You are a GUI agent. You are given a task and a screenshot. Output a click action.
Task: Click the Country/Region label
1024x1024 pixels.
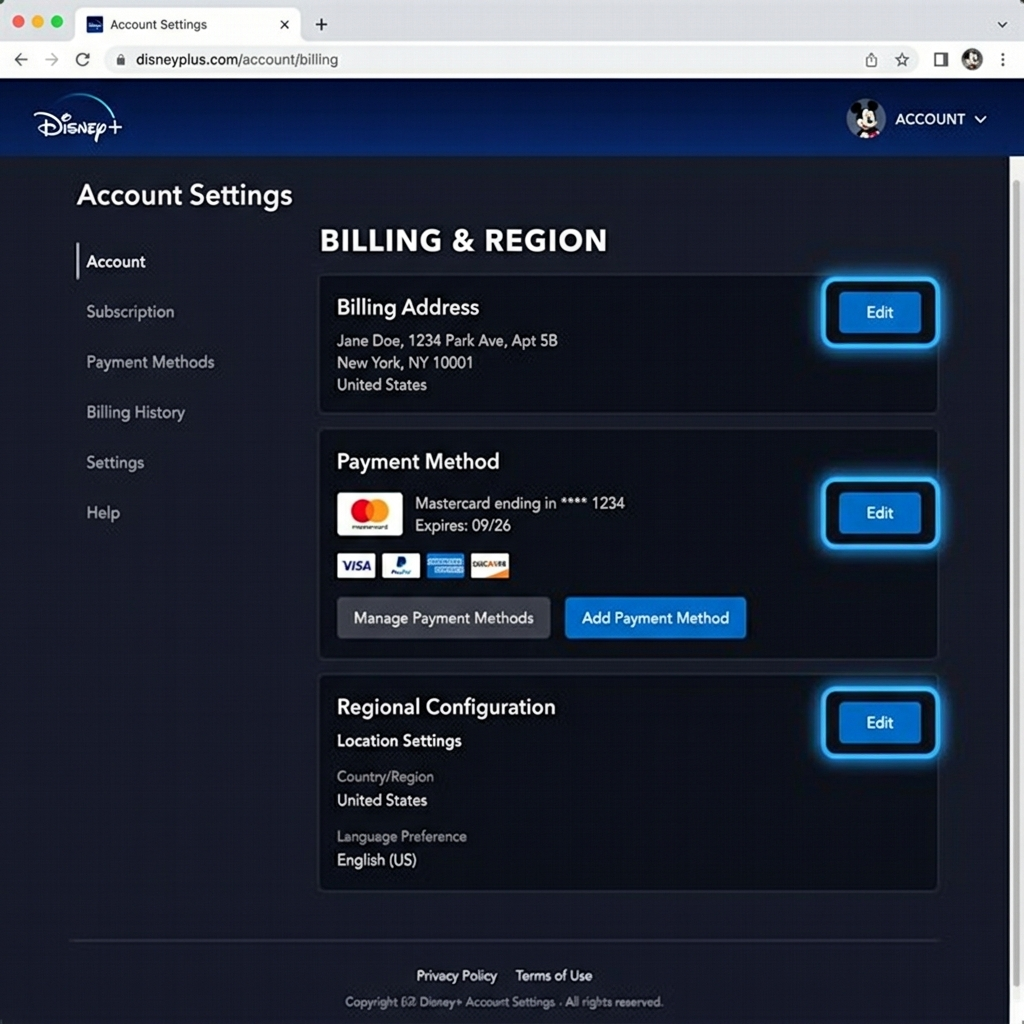tap(385, 776)
